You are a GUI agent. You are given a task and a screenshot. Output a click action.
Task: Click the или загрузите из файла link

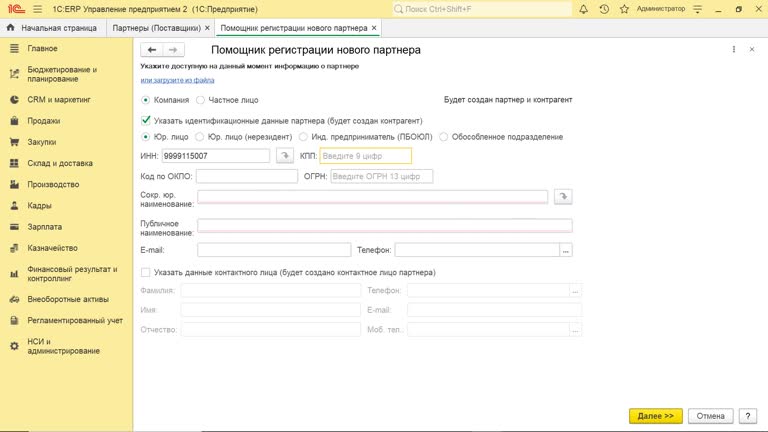click(177, 80)
